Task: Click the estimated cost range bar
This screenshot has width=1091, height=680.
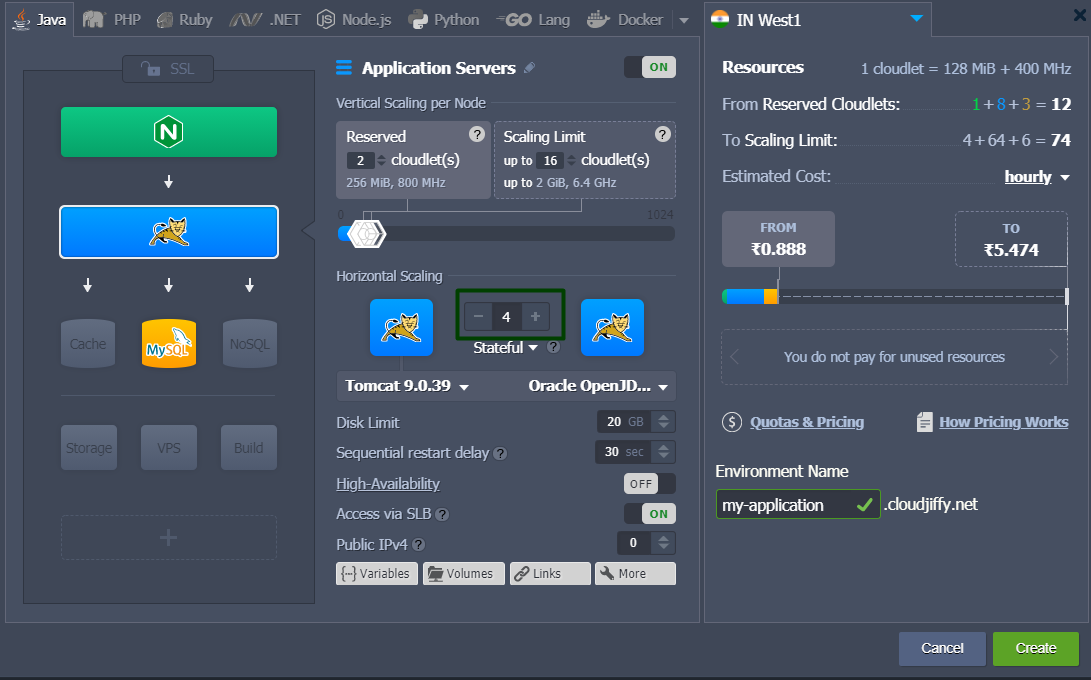Action: click(x=895, y=296)
